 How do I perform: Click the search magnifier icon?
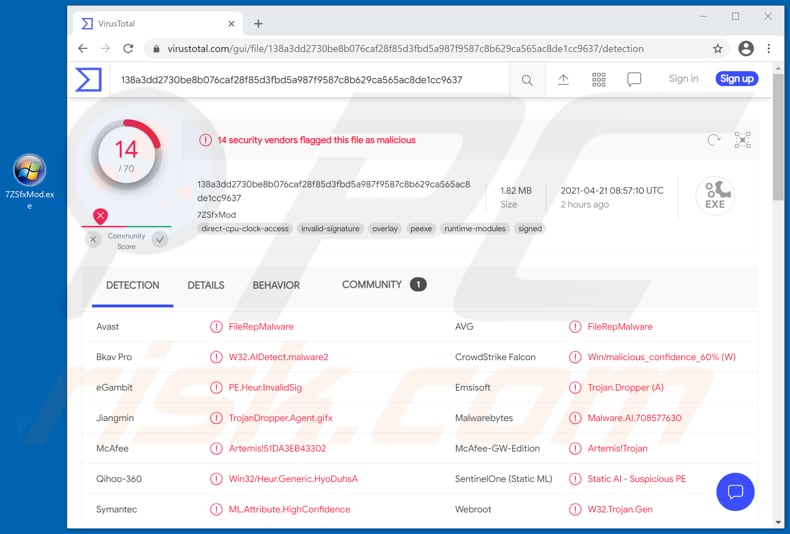point(527,80)
